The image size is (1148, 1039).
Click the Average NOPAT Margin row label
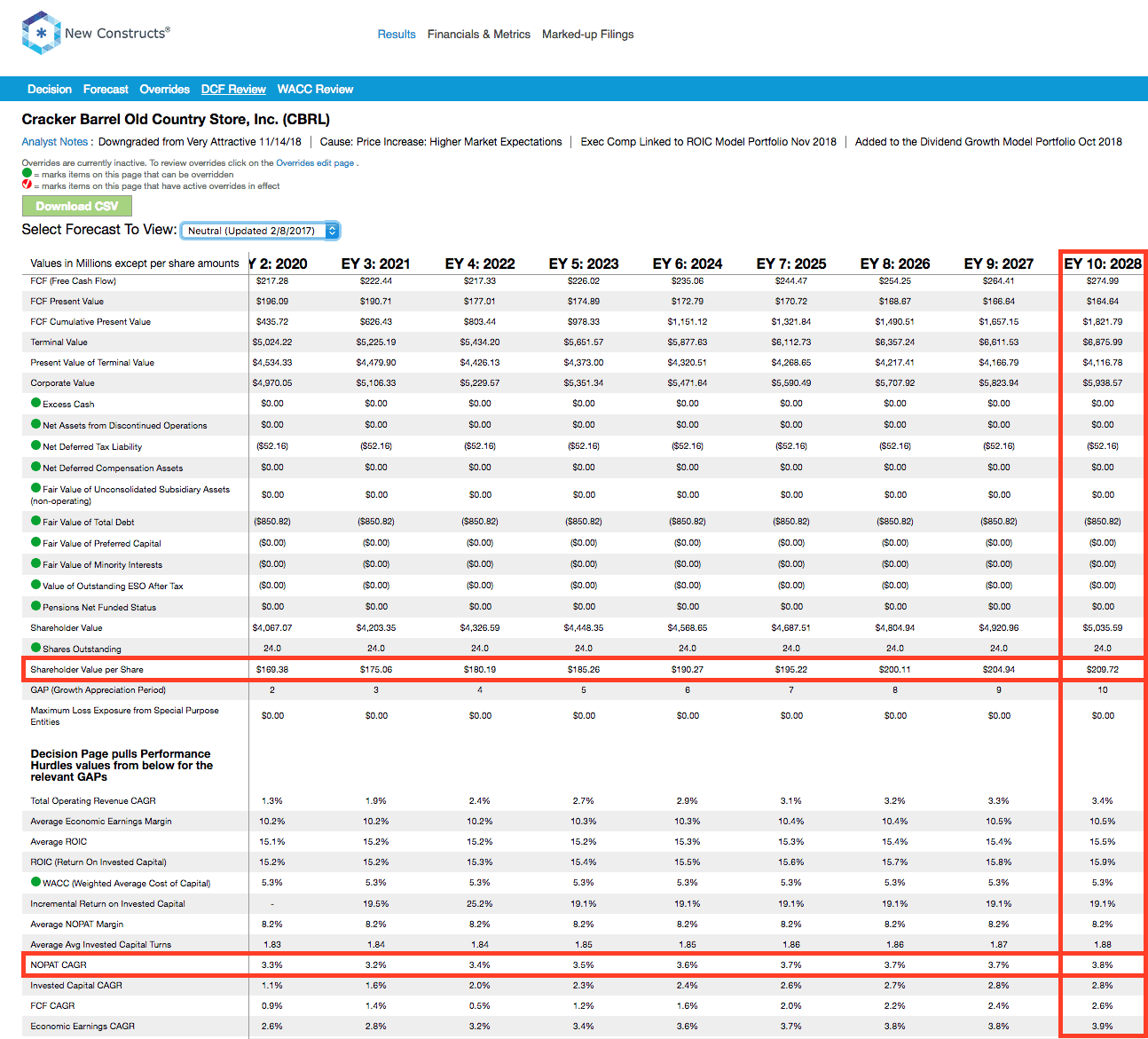[76, 925]
